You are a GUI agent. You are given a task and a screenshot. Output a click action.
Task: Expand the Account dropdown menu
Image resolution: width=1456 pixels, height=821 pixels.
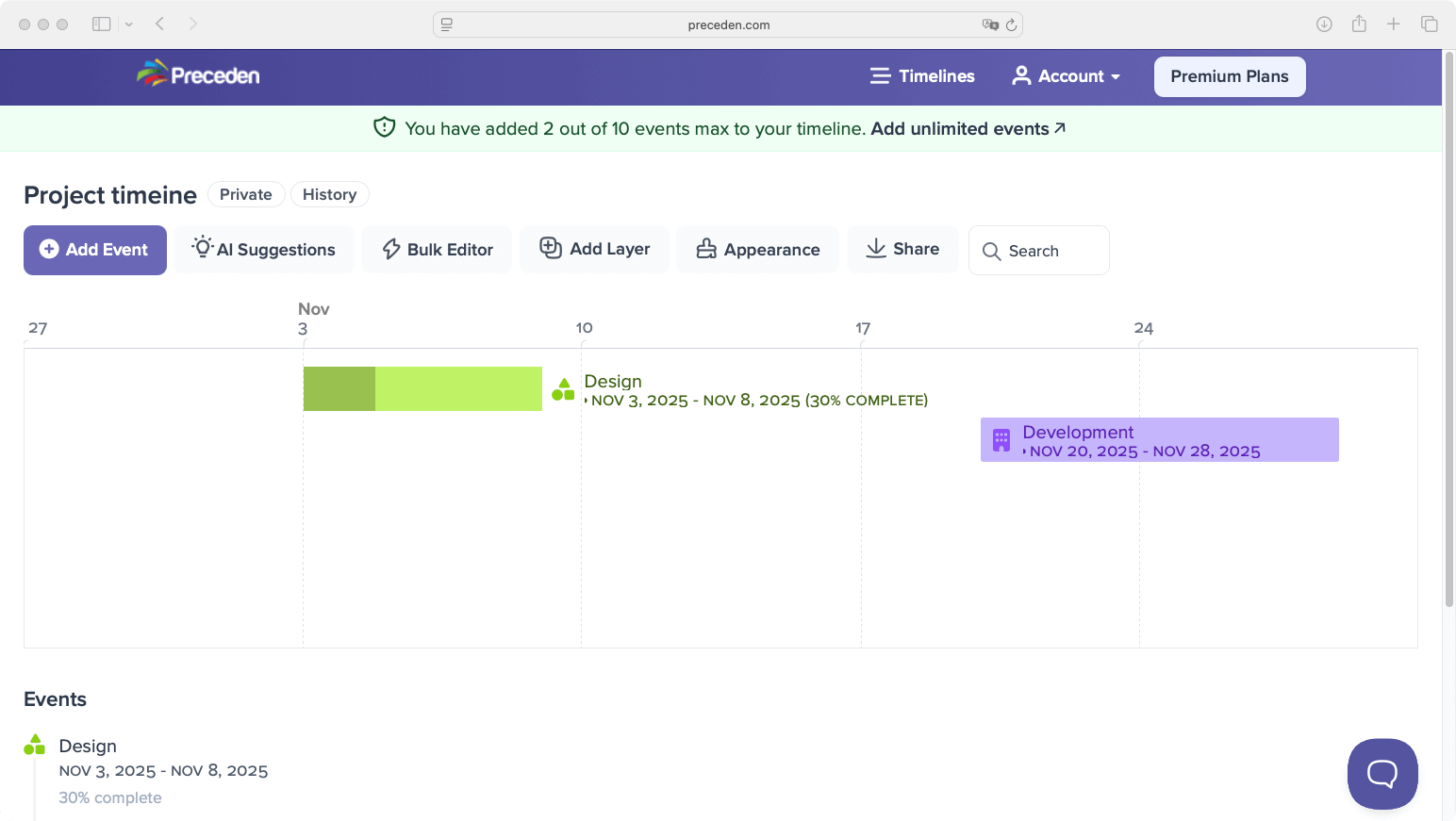pyautogui.click(x=1067, y=76)
